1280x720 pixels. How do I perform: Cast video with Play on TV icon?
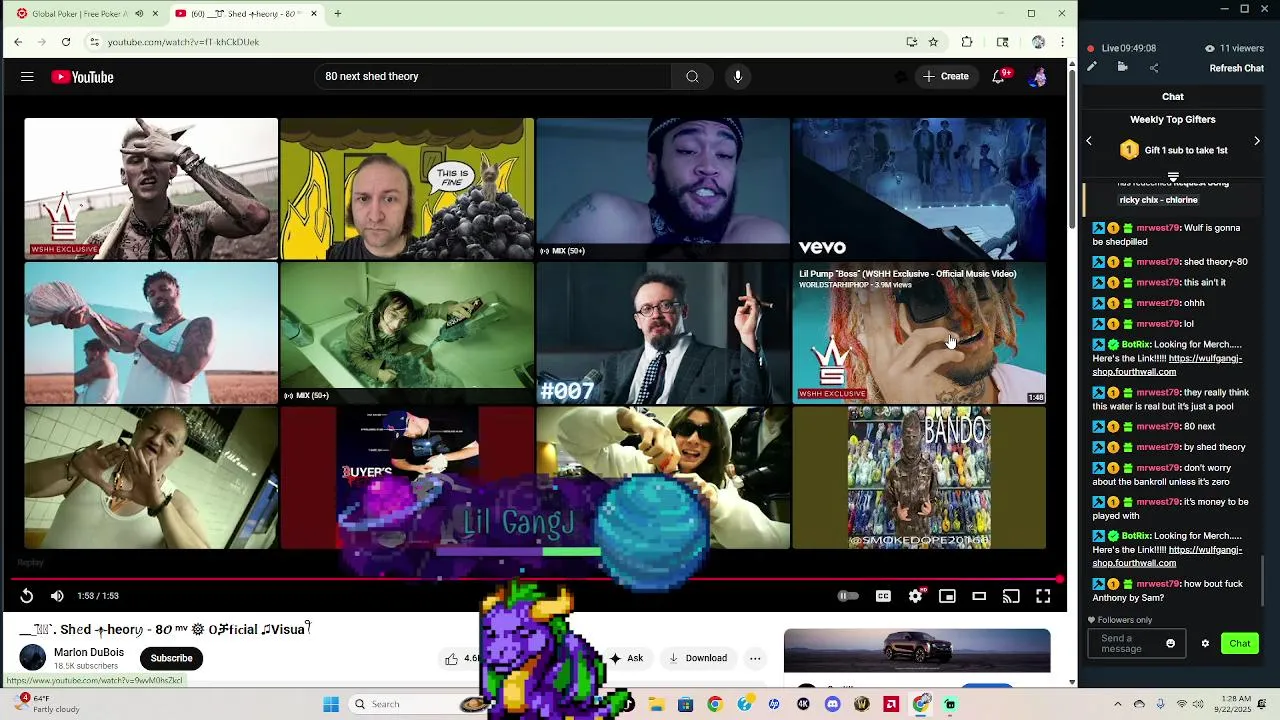tap(1011, 596)
